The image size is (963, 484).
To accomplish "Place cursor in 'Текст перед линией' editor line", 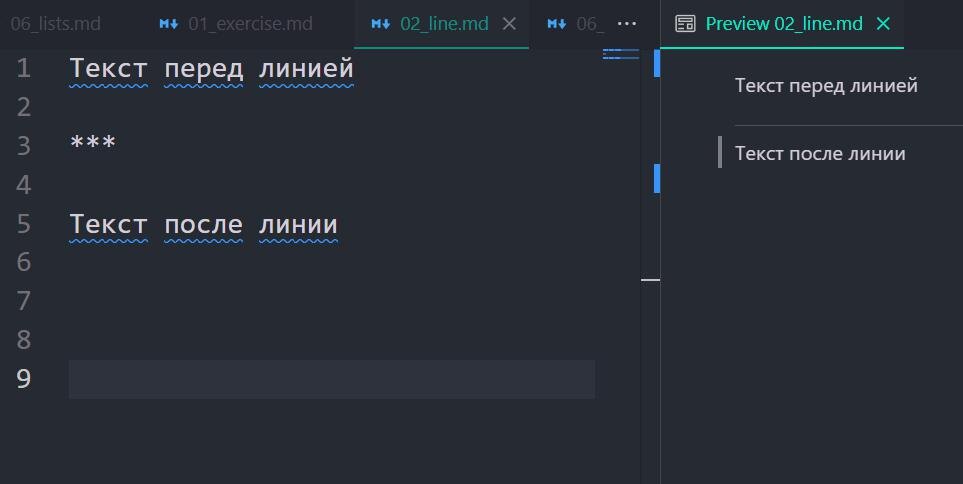I will click(x=212, y=68).
